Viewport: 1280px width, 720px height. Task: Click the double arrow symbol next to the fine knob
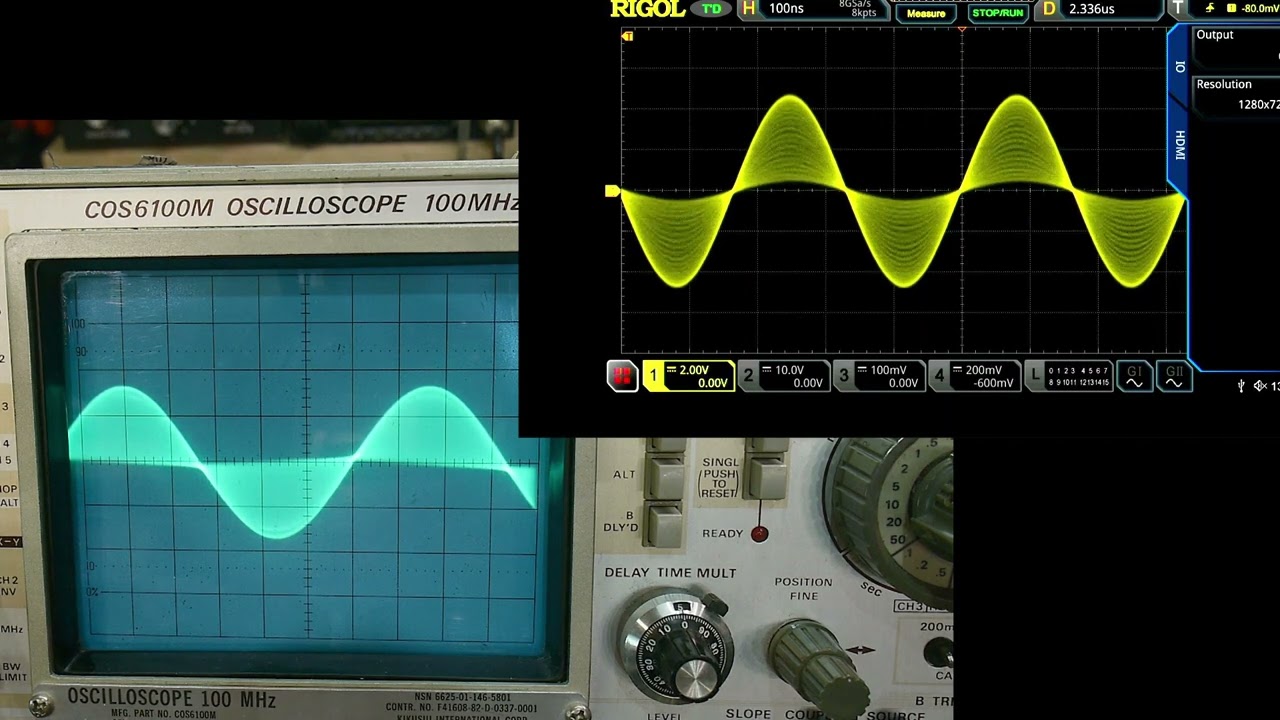(x=859, y=649)
